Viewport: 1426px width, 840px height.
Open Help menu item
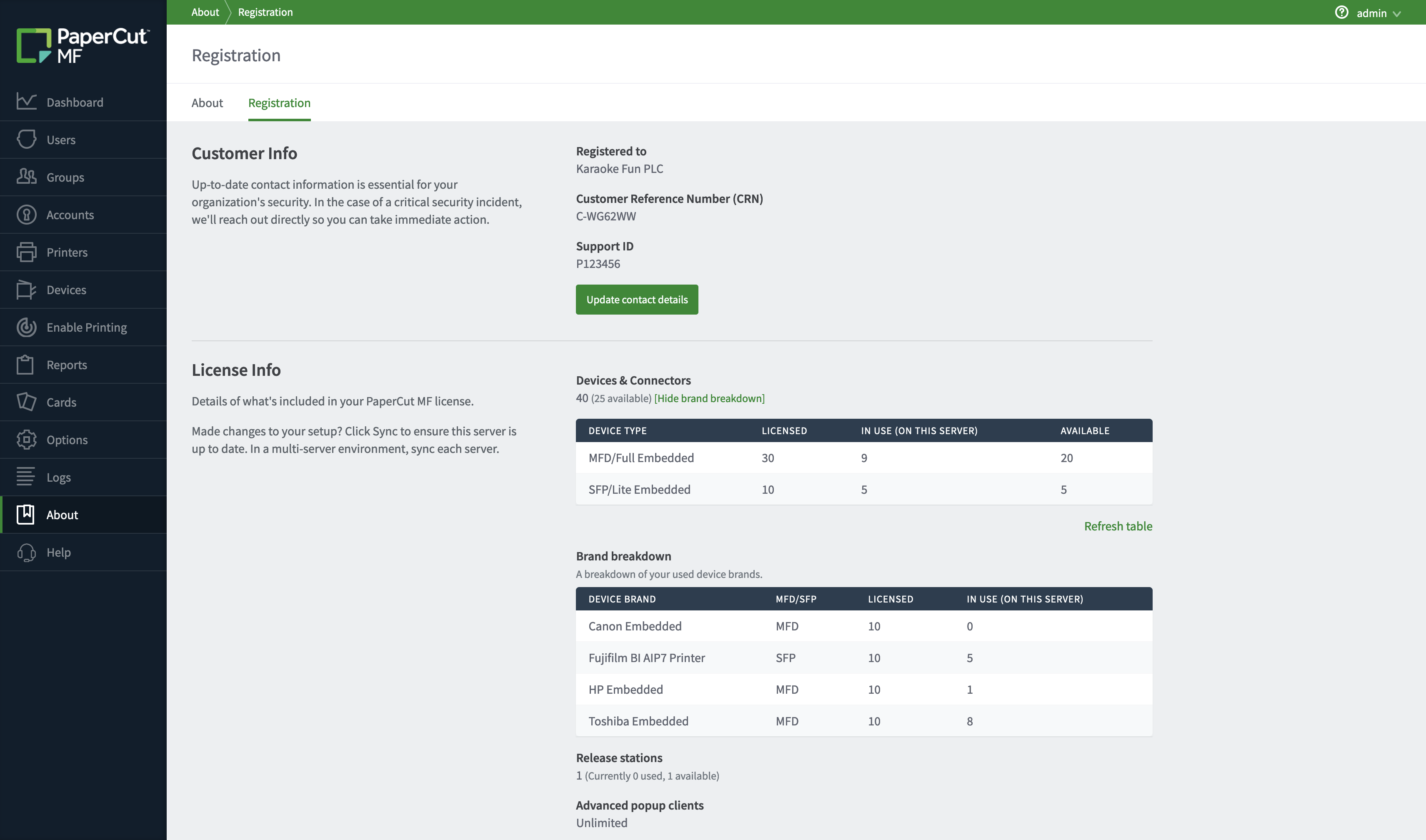[x=83, y=552]
